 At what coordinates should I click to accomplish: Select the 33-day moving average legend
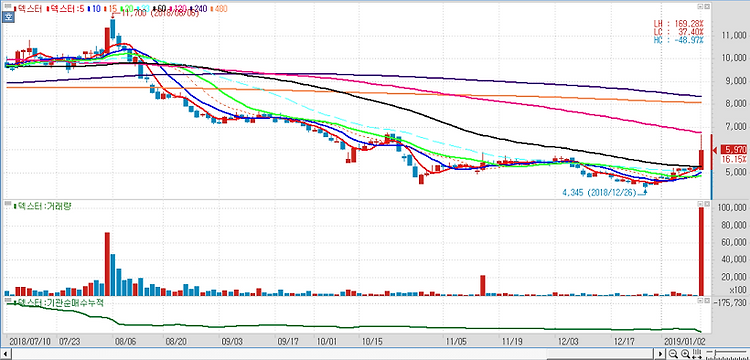pyautogui.click(x=143, y=9)
